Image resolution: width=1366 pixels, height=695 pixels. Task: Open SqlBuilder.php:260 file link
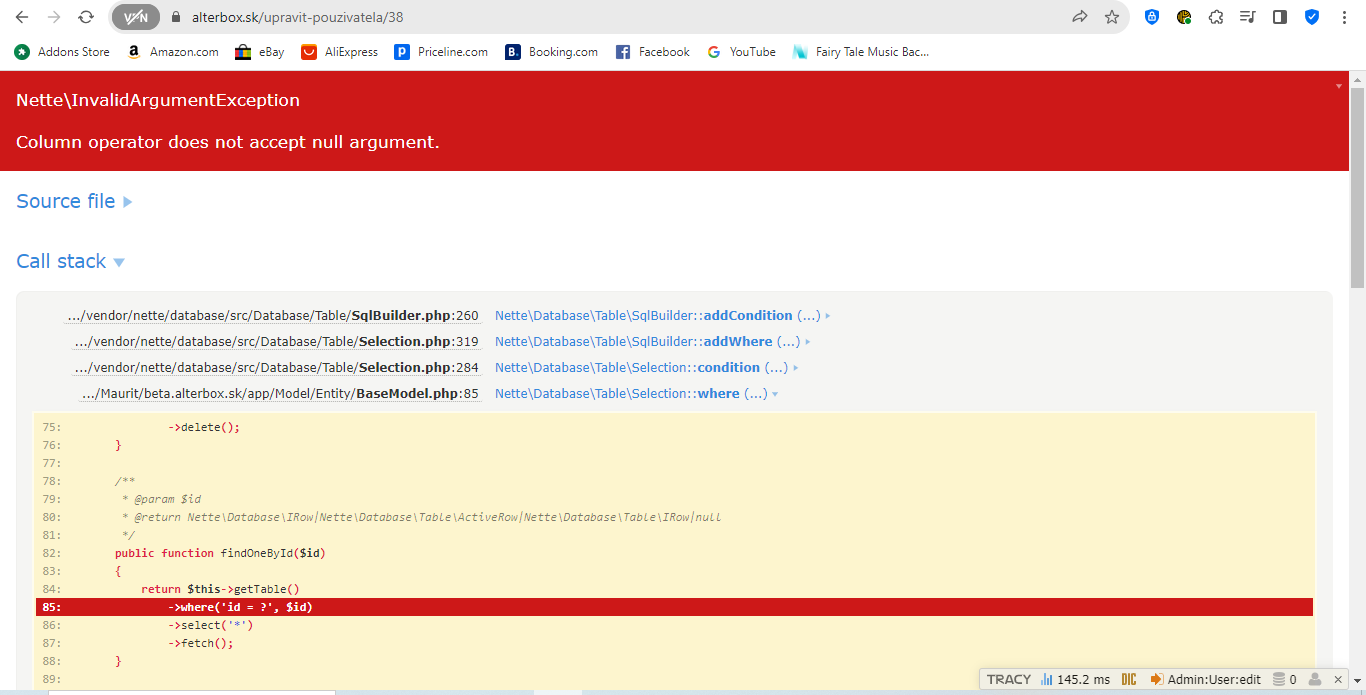tap(273, 315)
